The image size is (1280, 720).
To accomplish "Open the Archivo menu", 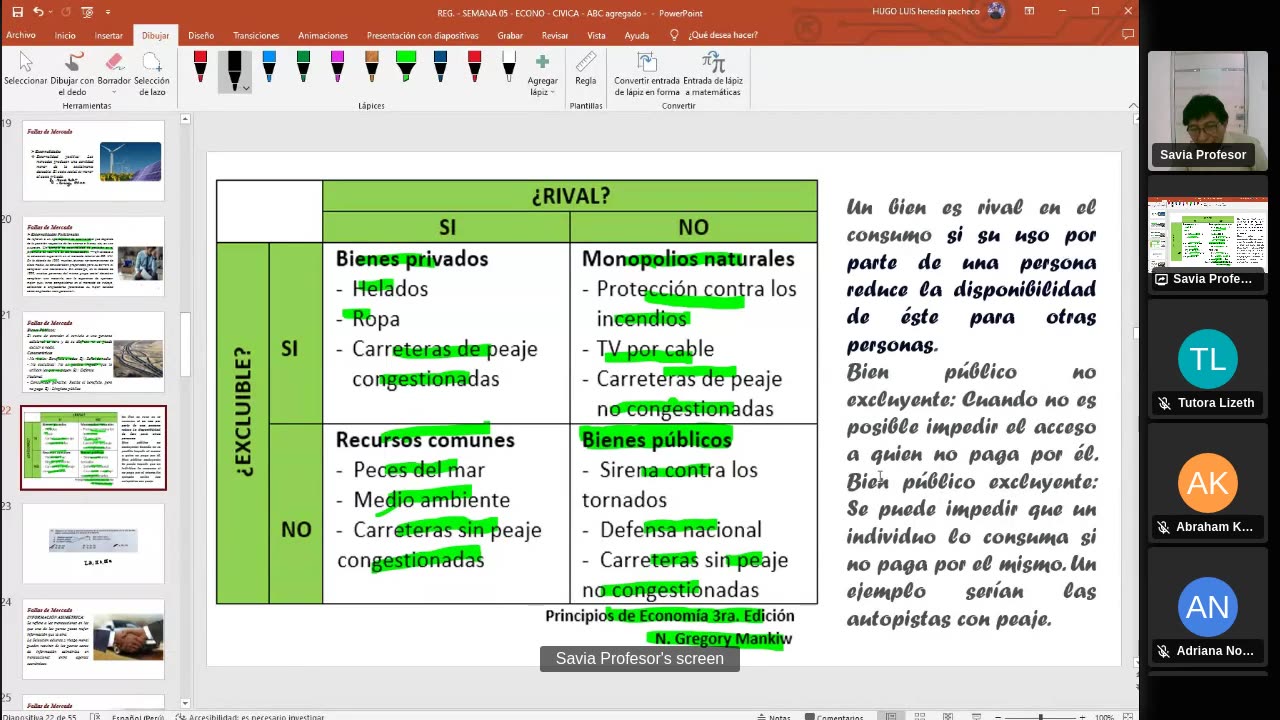I will 21,35.
